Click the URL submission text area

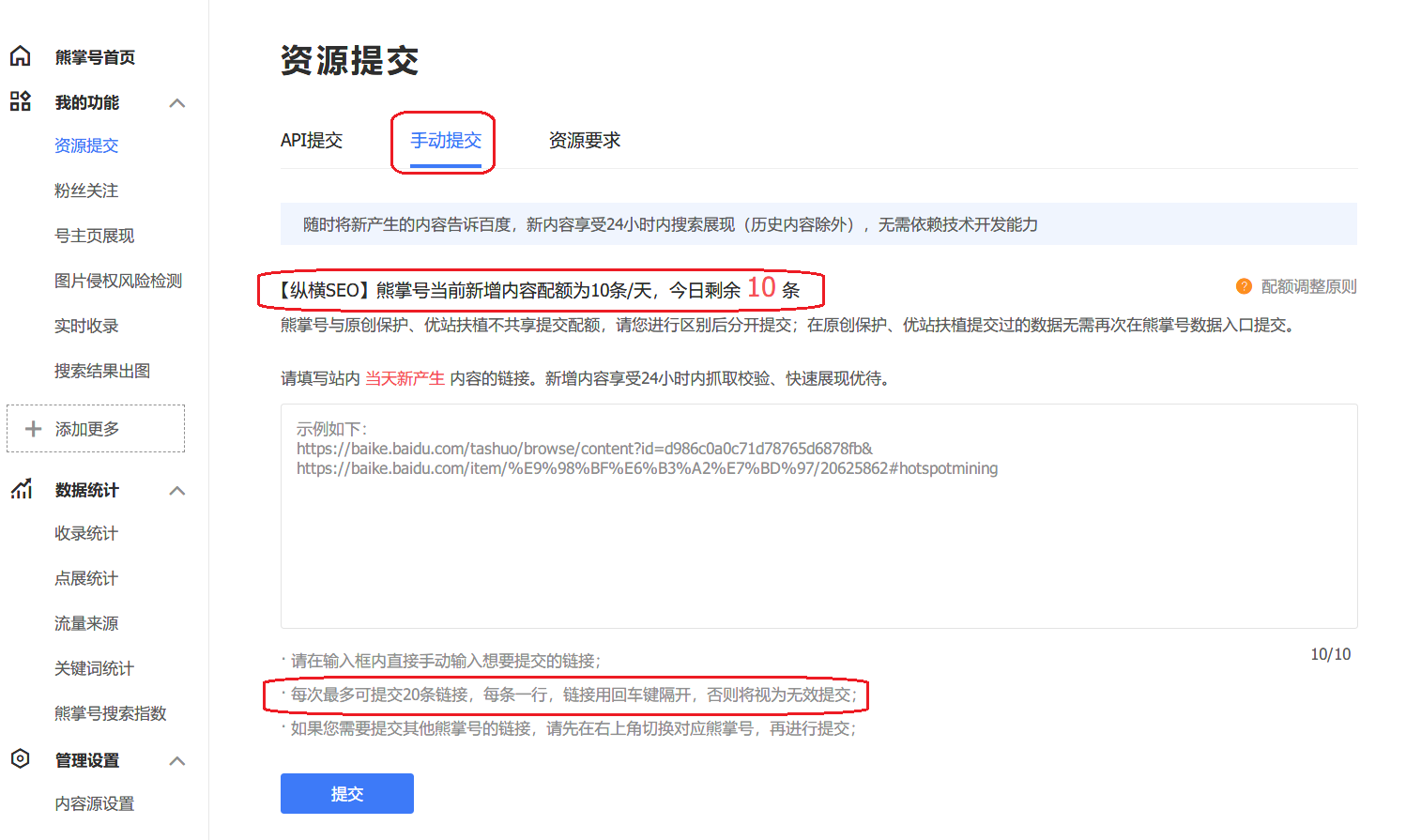pos(818,516)
